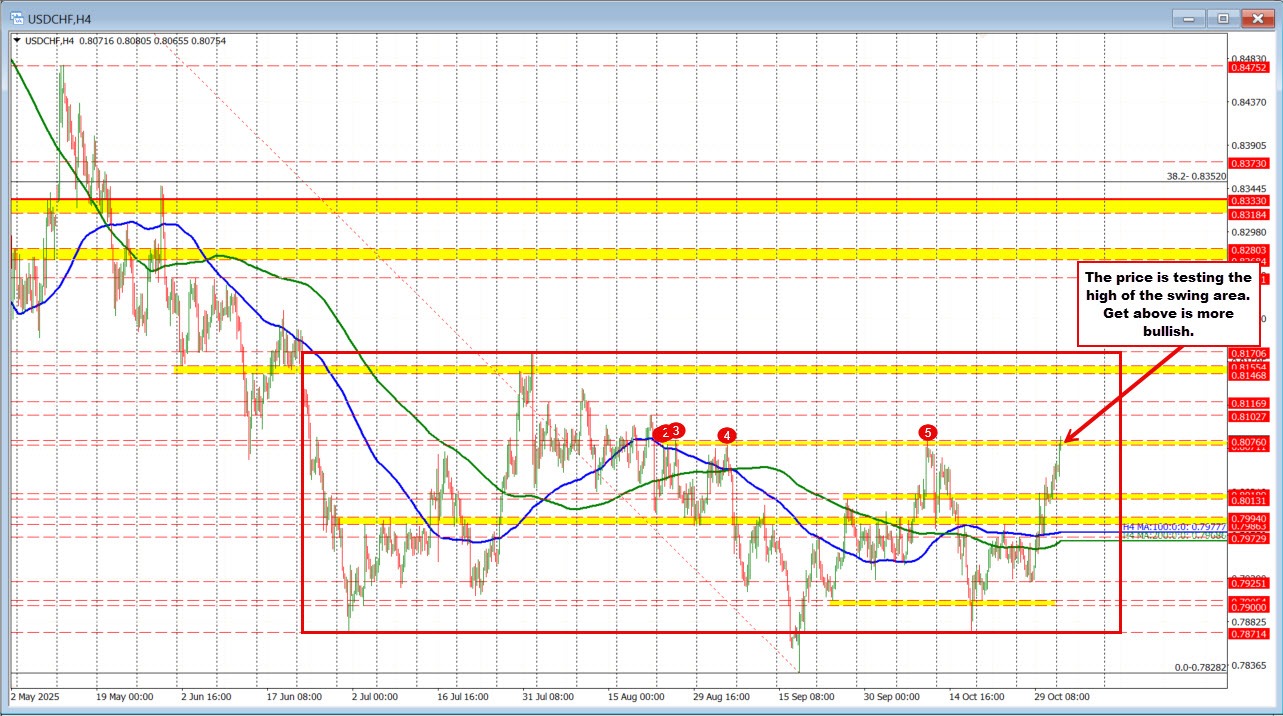Select numbered marker 5 above the candles

point(926,434)
